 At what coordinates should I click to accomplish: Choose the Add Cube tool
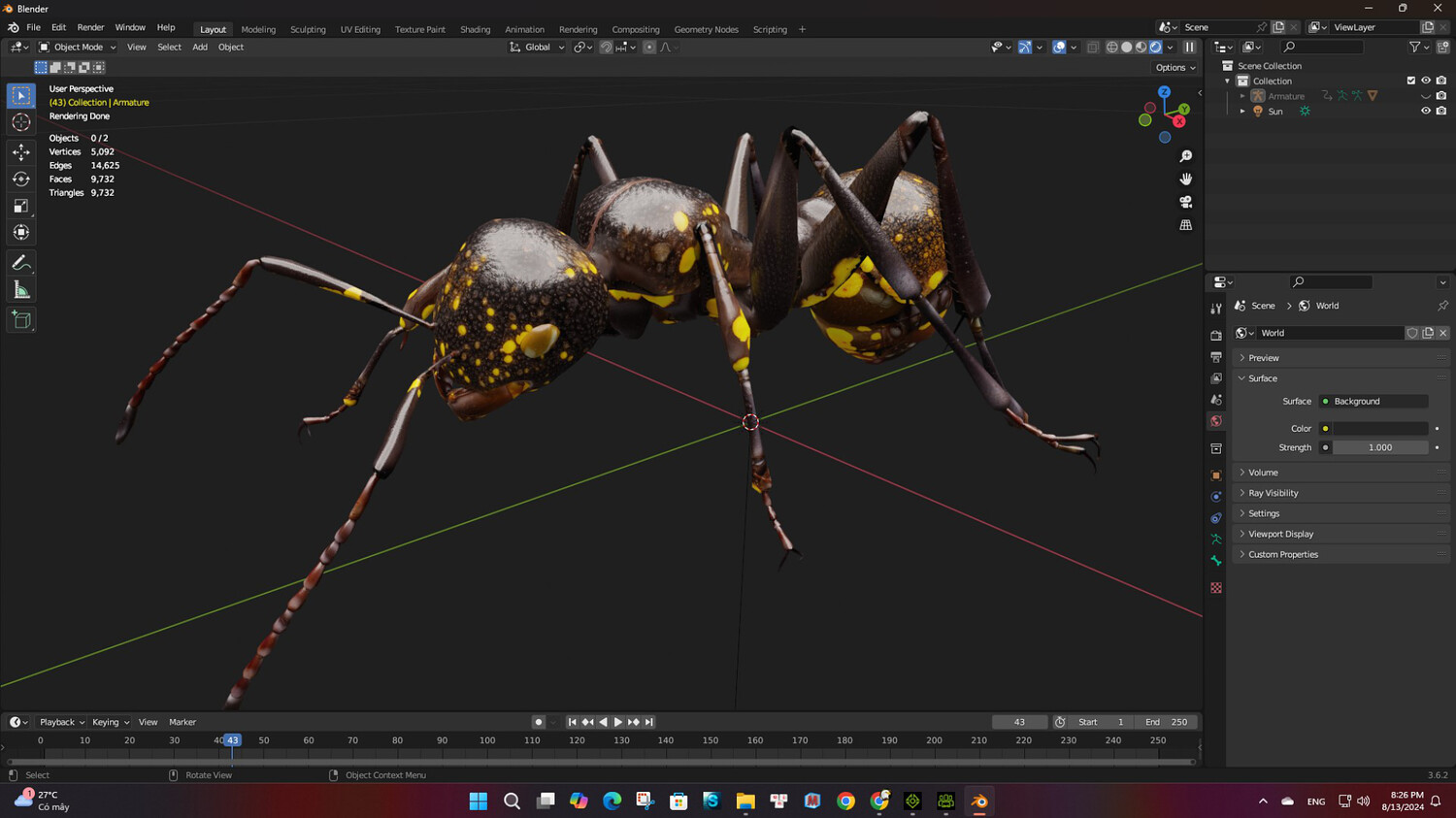(20, 320)
